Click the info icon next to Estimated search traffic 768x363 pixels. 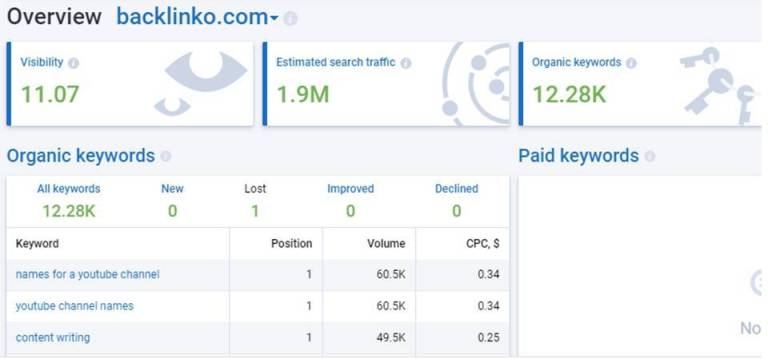click(406, 63)
